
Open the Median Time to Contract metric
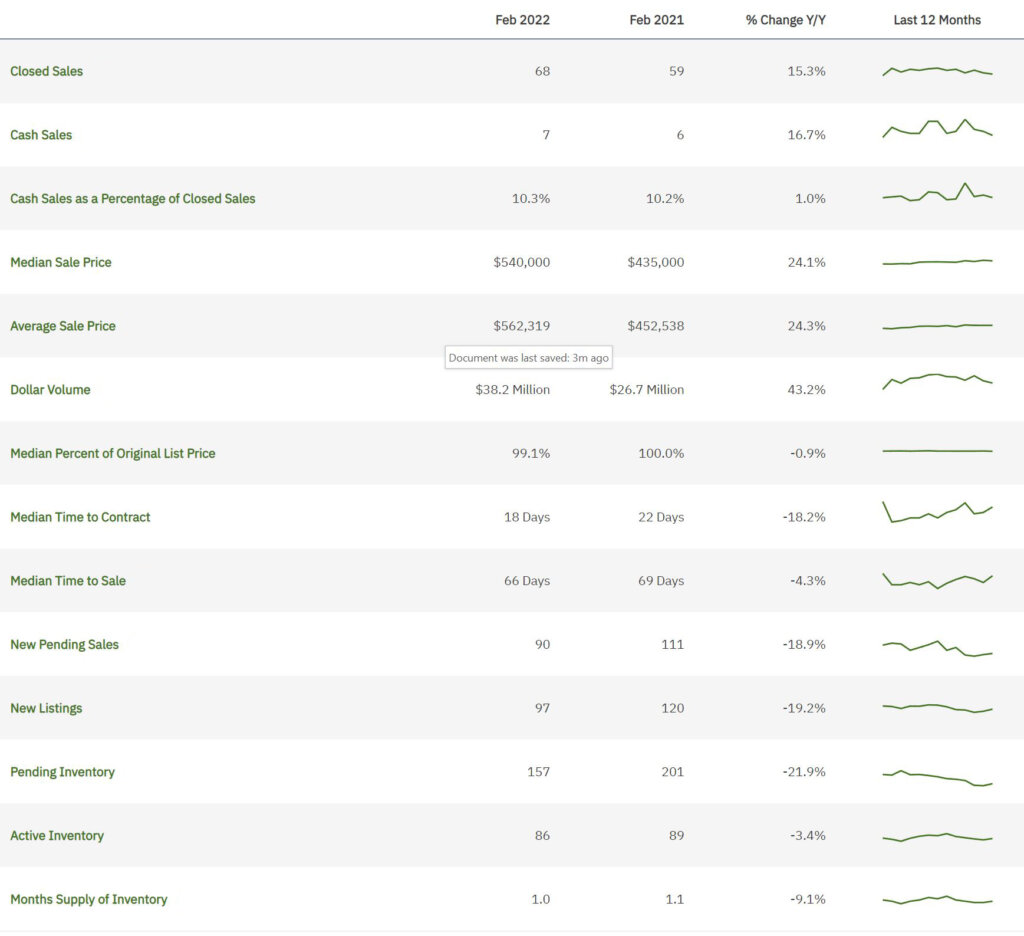pos(80,517)
